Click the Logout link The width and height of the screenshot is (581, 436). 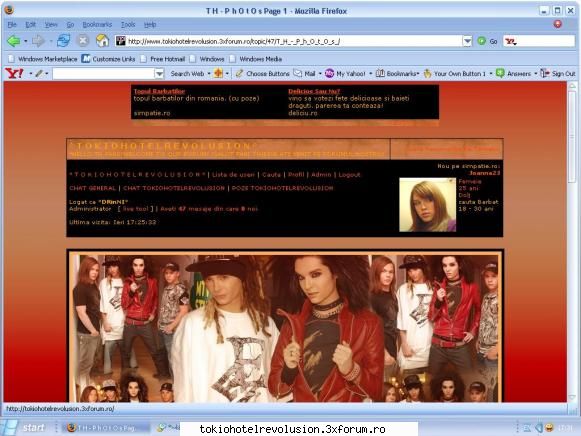click(x=349, y=174)
